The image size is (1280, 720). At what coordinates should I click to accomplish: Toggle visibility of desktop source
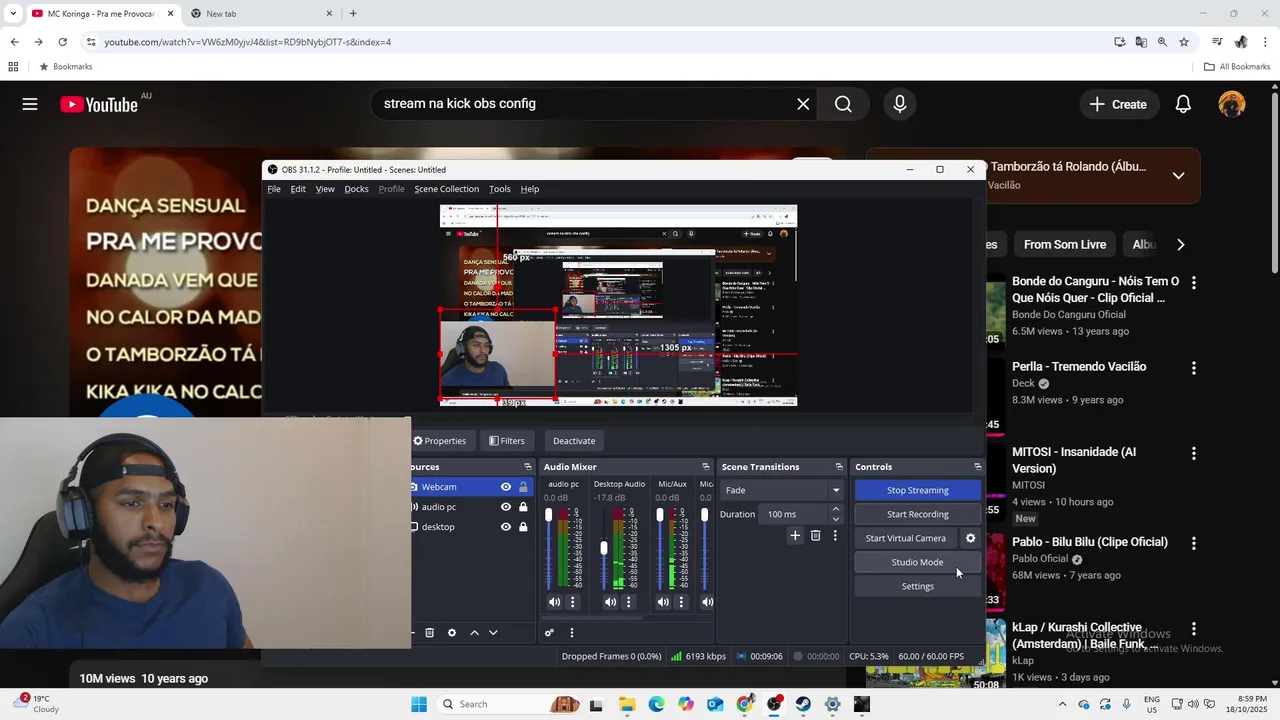(x=506, y=527)
